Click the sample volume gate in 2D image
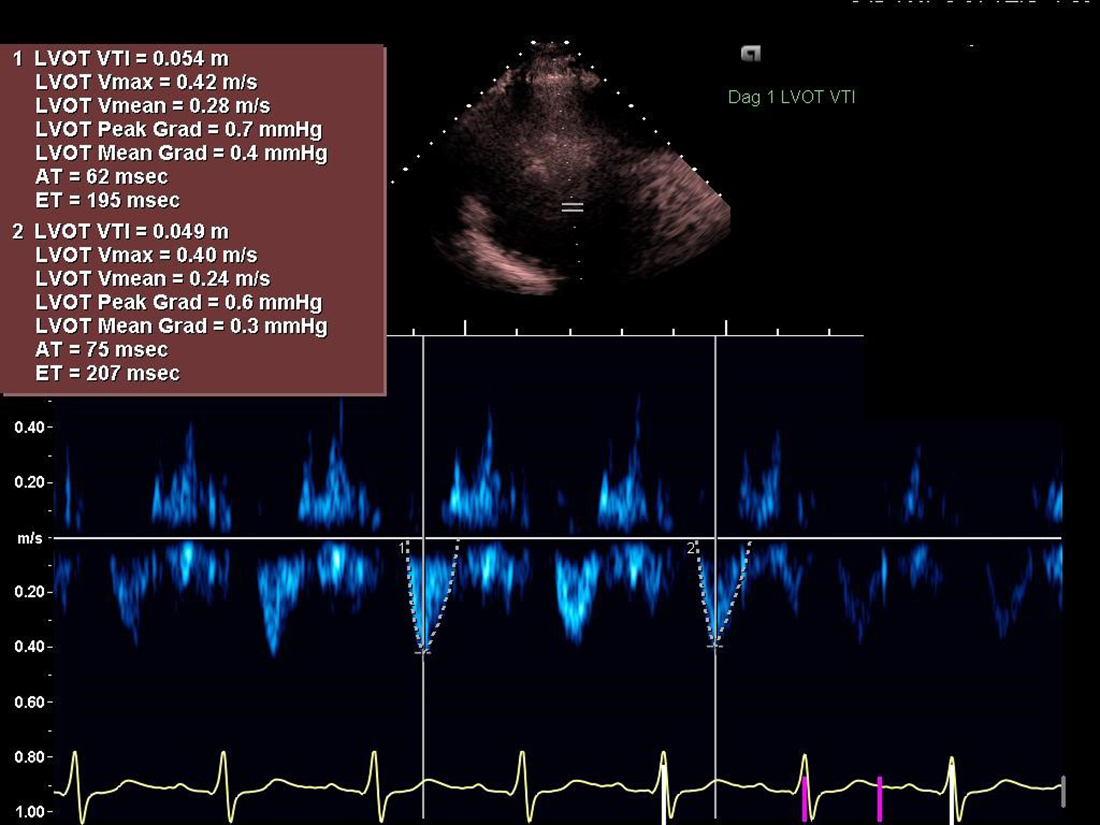Screen dimensions: 1100x825 [x=572, y=207]
